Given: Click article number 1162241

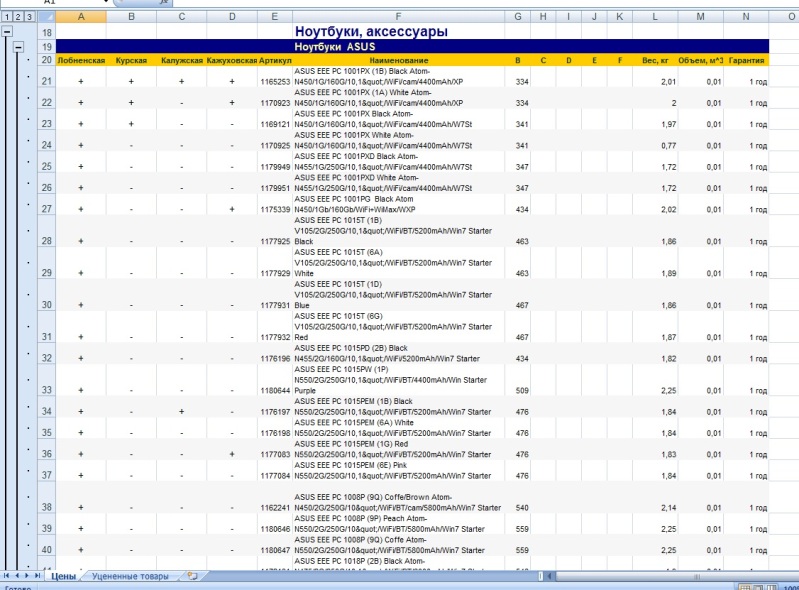Looking at the screenshot, I should [x=275, y=508].
